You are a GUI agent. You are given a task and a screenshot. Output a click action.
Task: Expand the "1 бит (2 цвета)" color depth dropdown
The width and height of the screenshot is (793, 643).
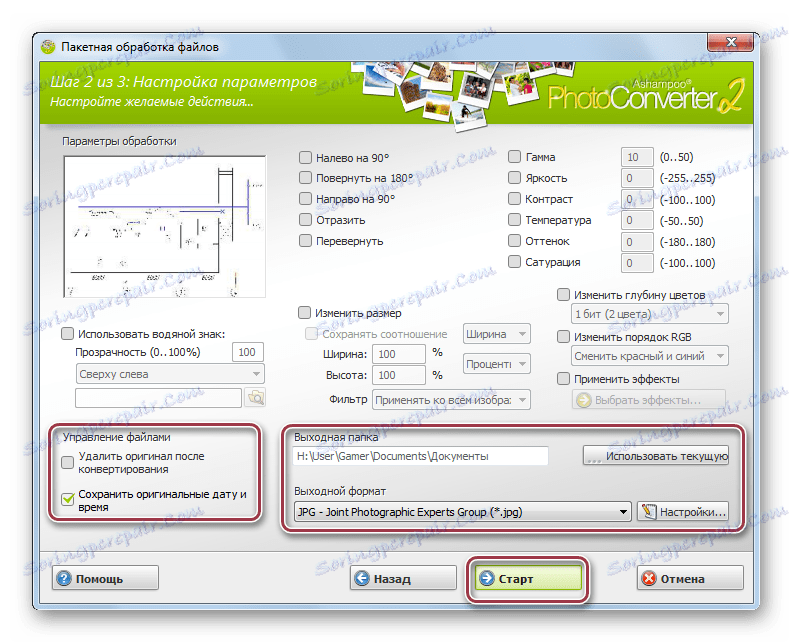click(649, 314)
